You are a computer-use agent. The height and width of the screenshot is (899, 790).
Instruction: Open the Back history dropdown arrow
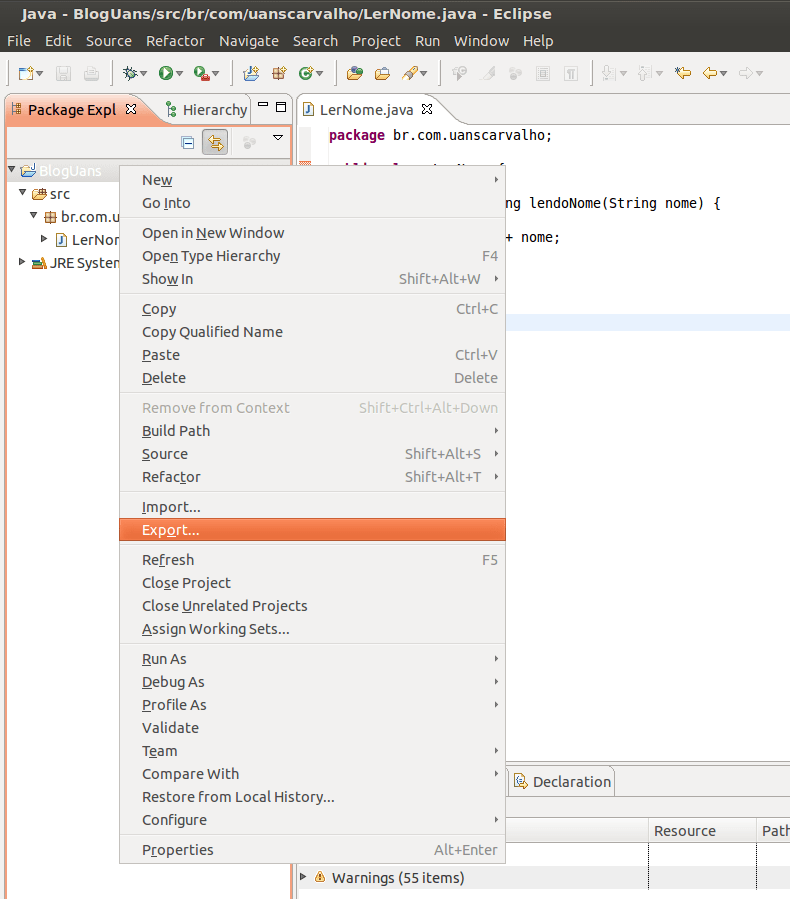(723, 73)
